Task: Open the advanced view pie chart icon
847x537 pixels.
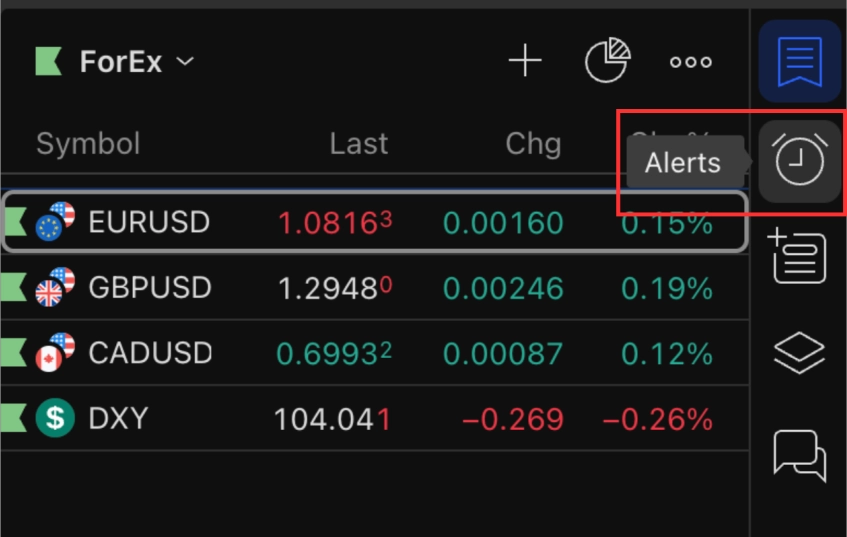Action: (607, 62)
